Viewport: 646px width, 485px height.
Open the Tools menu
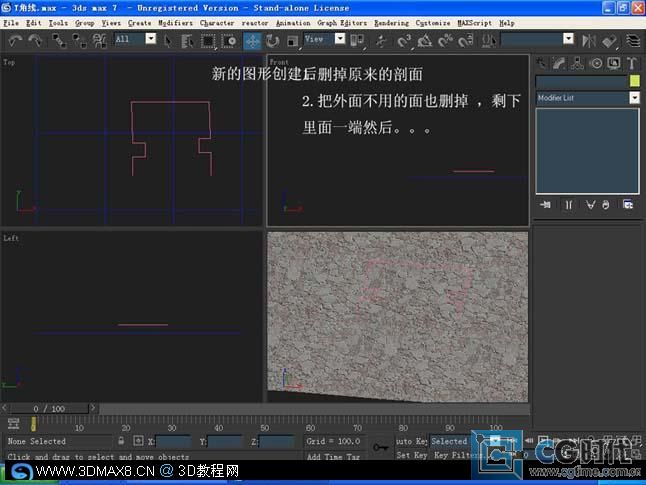pyautogui.click(x=58, y=23)
